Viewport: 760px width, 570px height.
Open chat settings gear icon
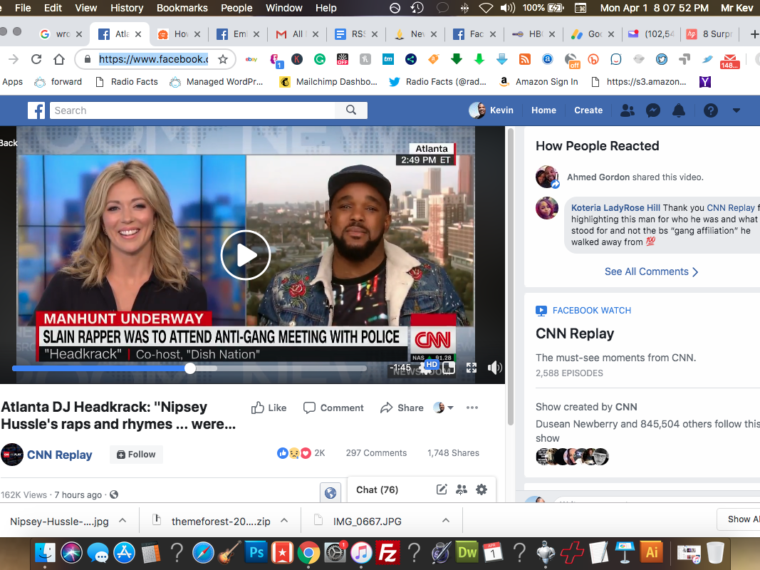481,490
